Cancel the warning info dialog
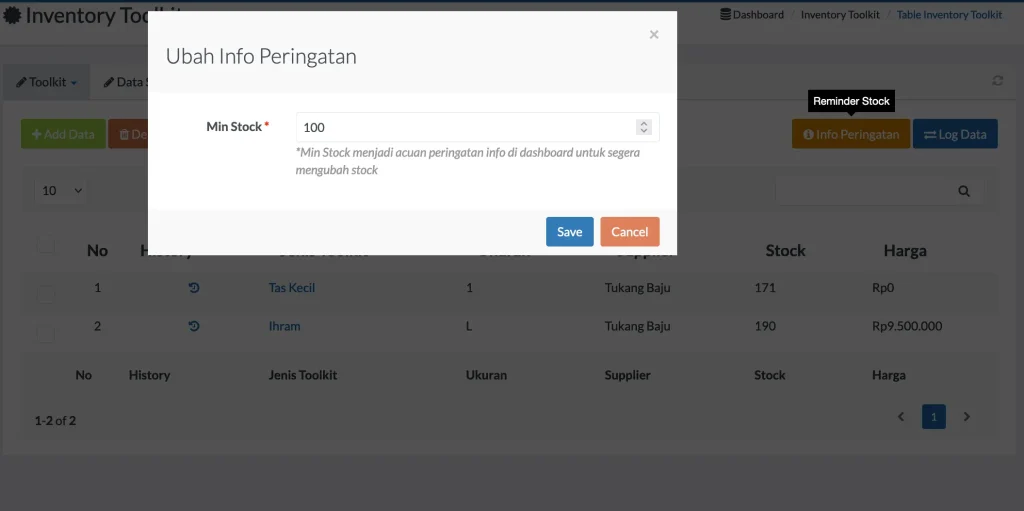 coord(629,232)
